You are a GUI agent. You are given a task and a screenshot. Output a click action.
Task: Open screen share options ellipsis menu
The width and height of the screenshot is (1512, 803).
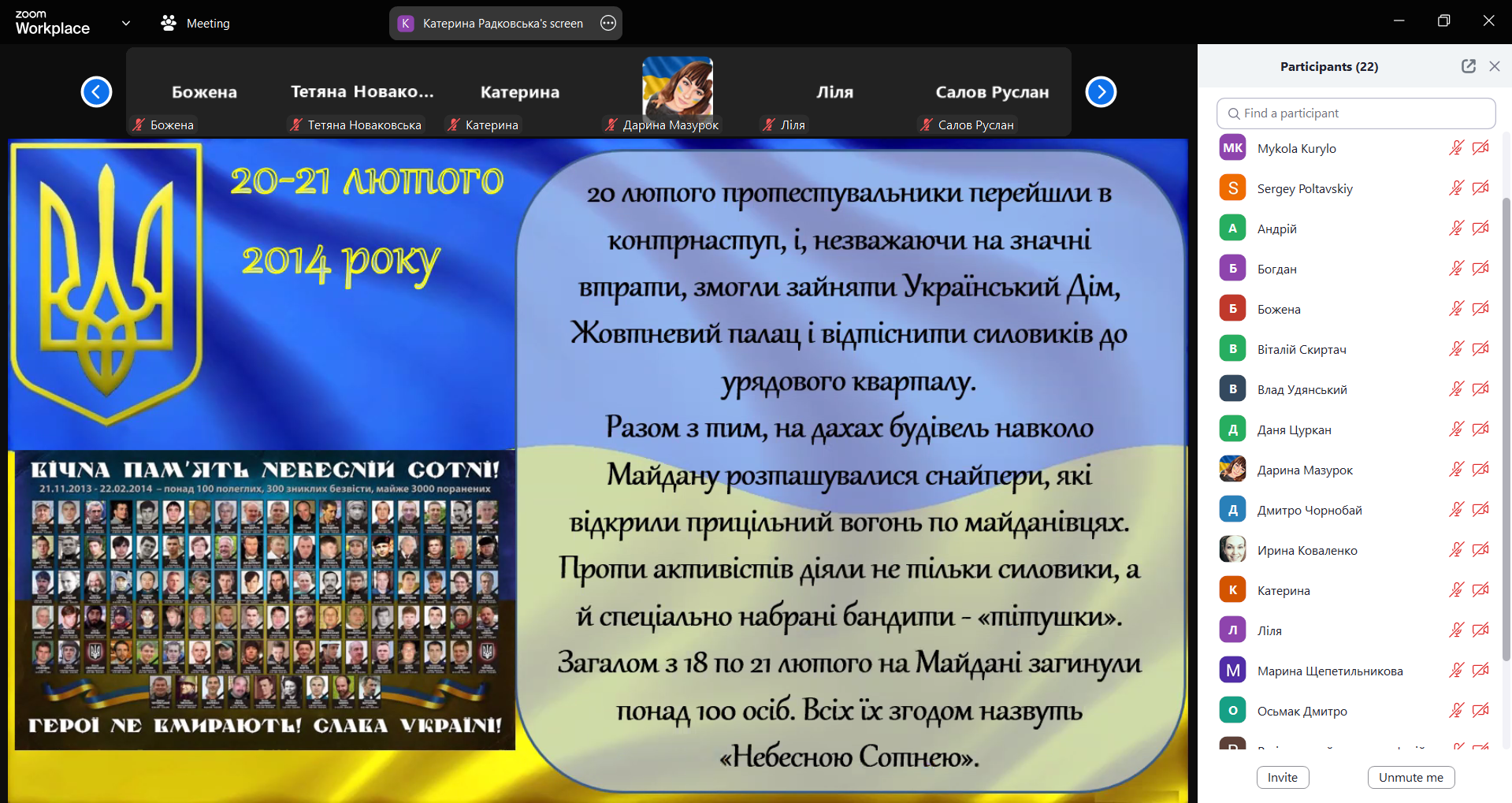coord(608,23)
